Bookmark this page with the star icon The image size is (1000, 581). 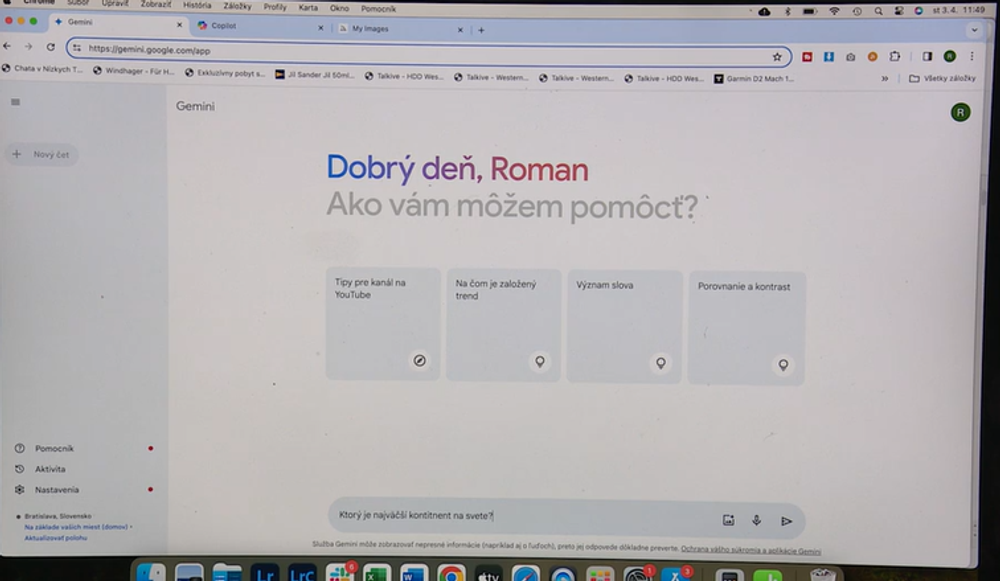point(777,57)
